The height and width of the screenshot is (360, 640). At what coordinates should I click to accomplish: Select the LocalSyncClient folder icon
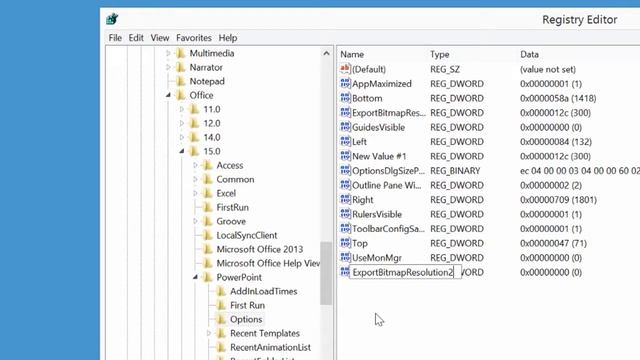point(208,235)
